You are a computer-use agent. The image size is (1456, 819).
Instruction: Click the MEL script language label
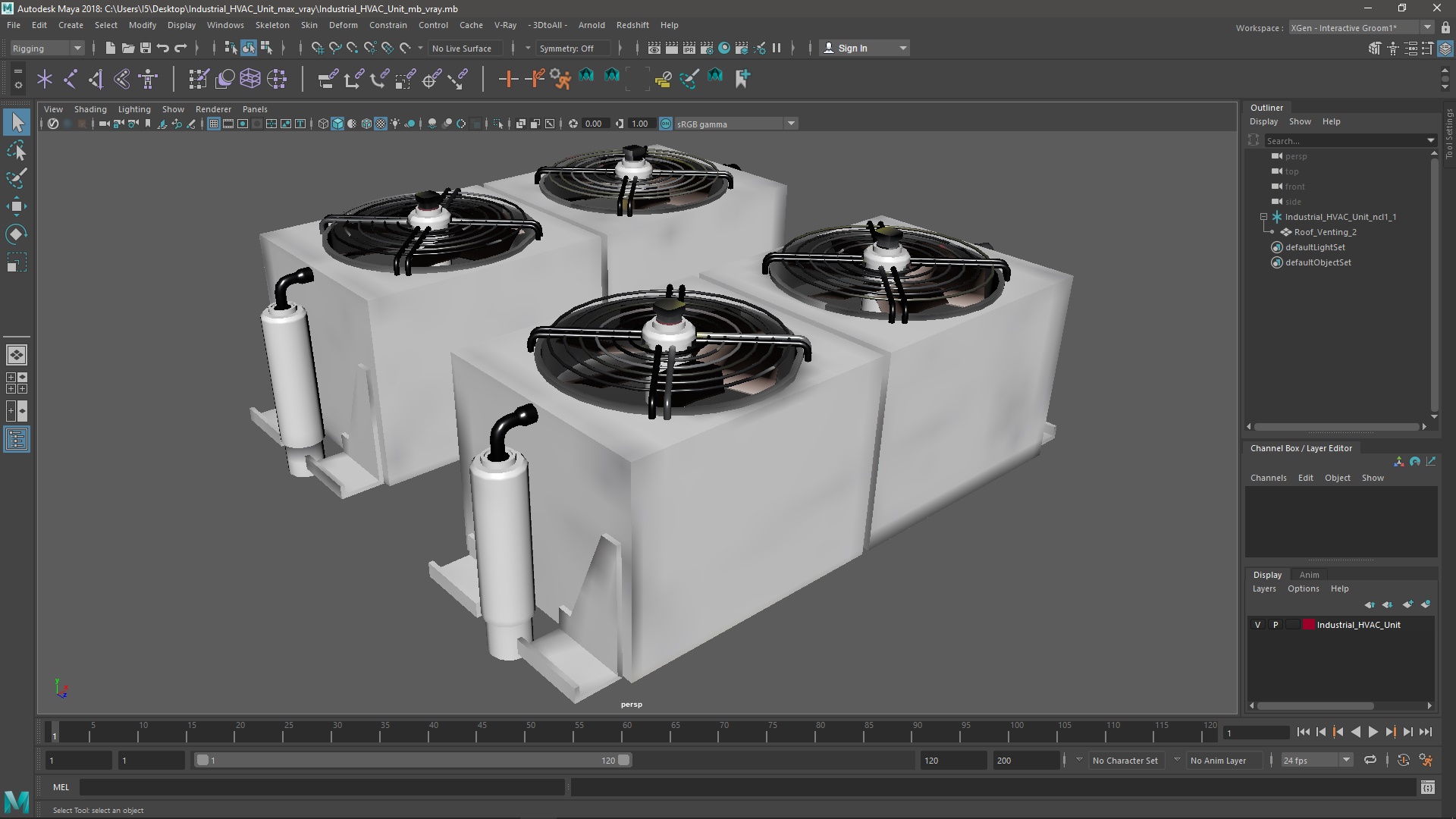tap(61, 787)
